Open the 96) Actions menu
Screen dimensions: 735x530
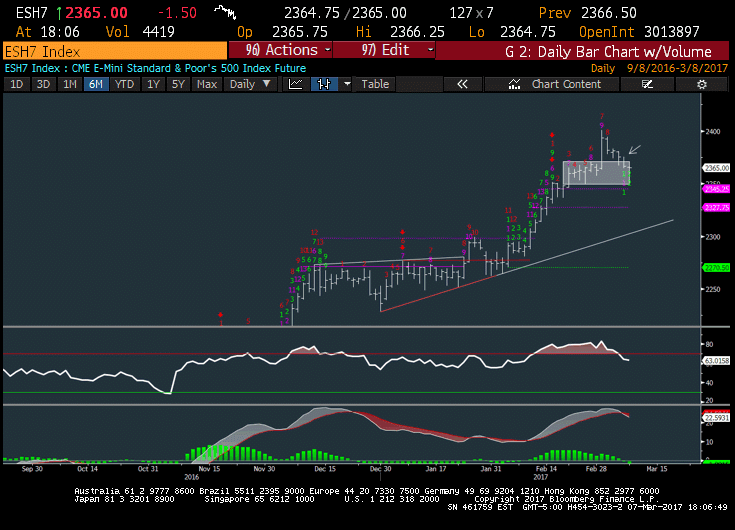point(280,50)
